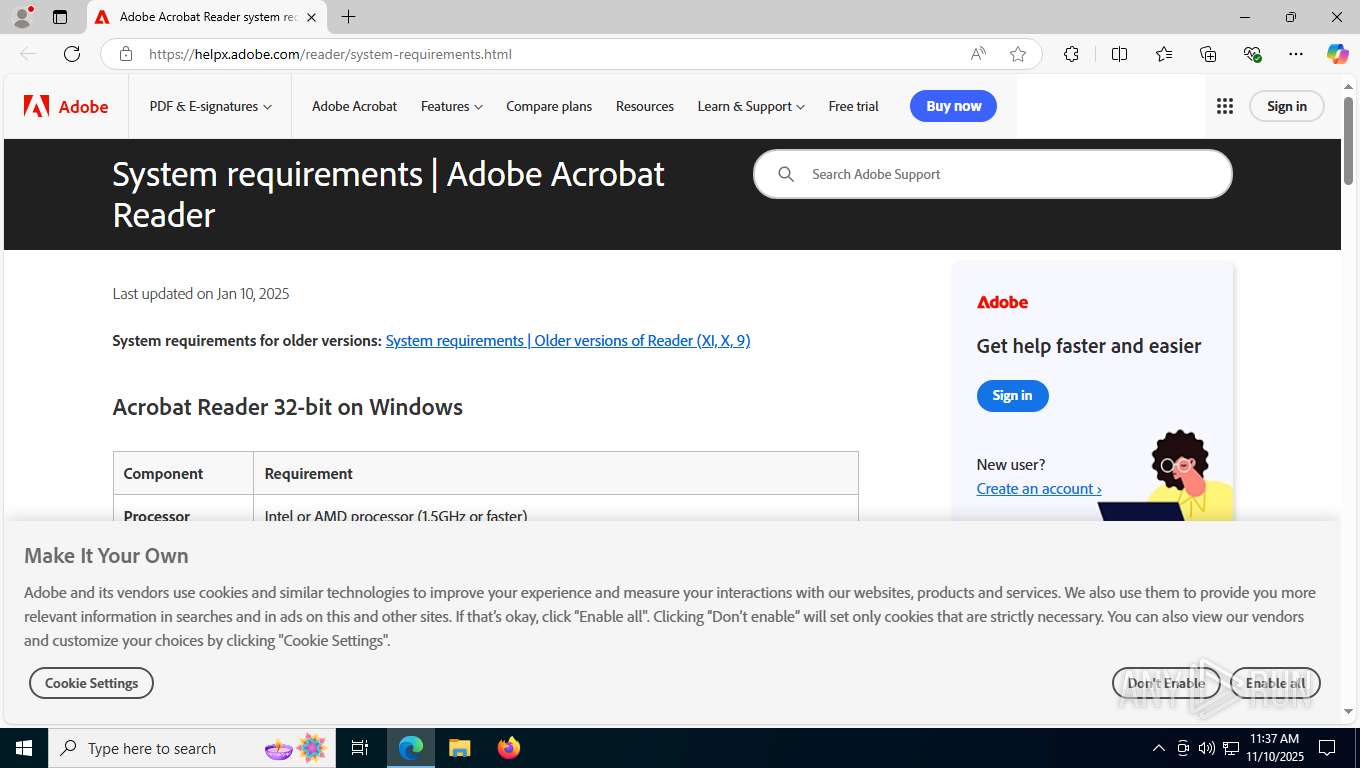Open Browser essentials heart icon
The width and height of the screenshot is (1360, 768).
pos(1252,54)
